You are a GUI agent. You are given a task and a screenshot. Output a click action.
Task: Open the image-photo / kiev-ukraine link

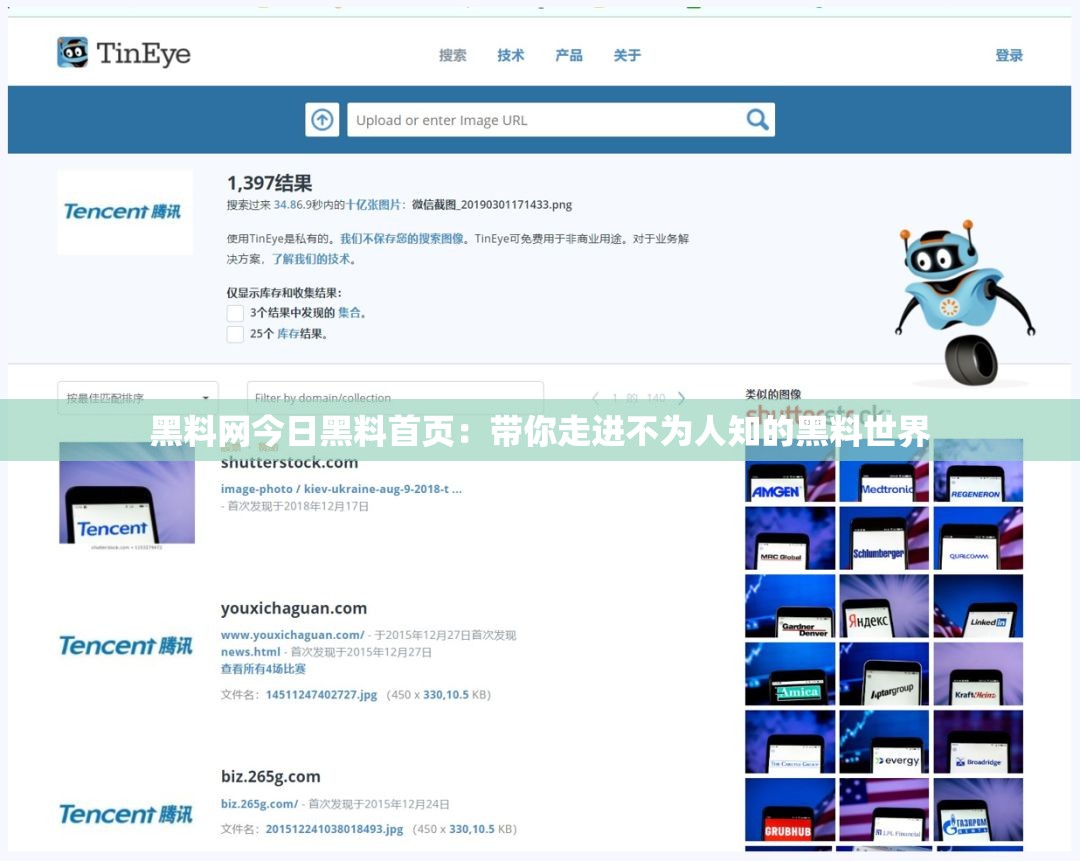[341, 489]
